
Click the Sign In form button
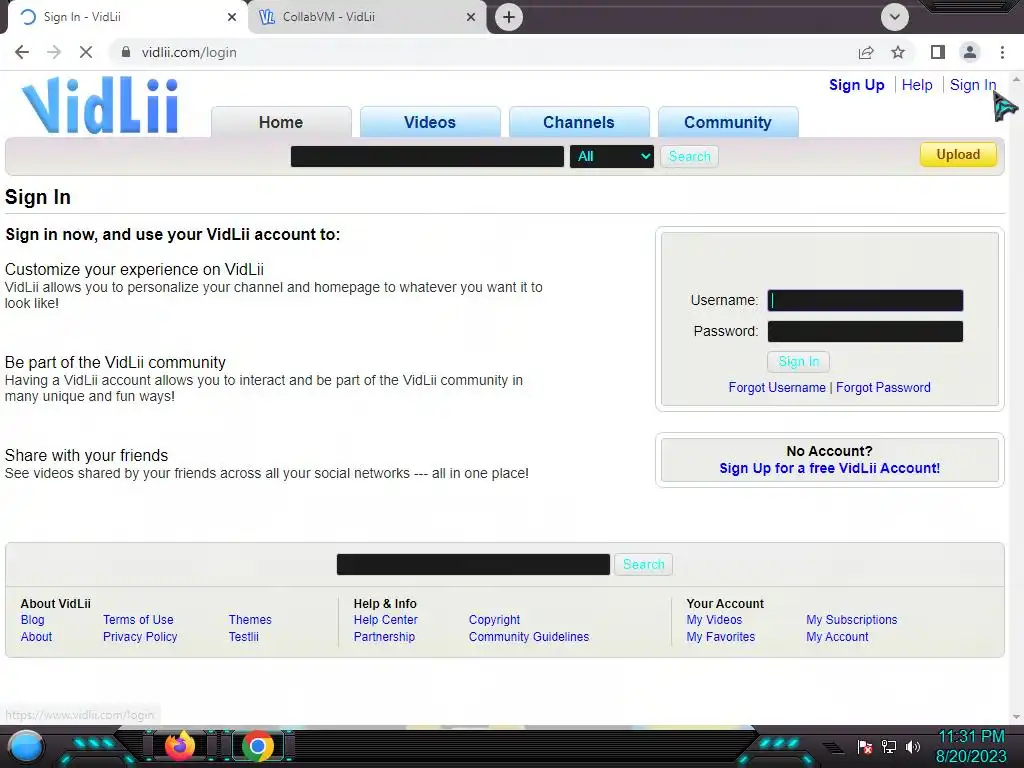point(798,362)
